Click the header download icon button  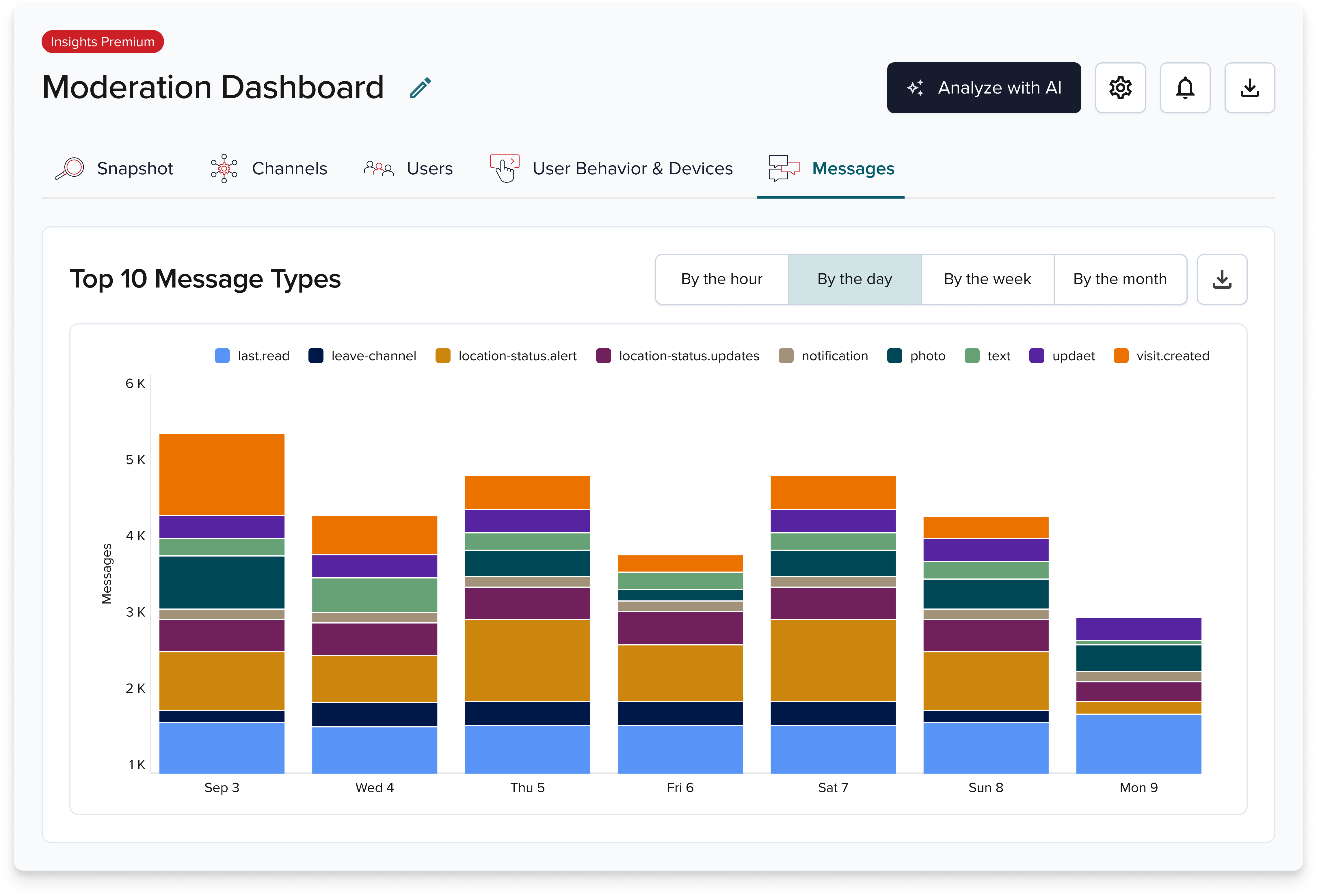pos(1249,88)
